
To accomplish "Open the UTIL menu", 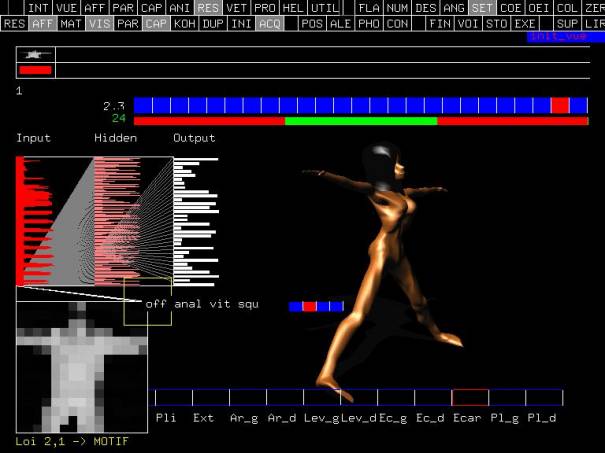I will coord(324,7).
